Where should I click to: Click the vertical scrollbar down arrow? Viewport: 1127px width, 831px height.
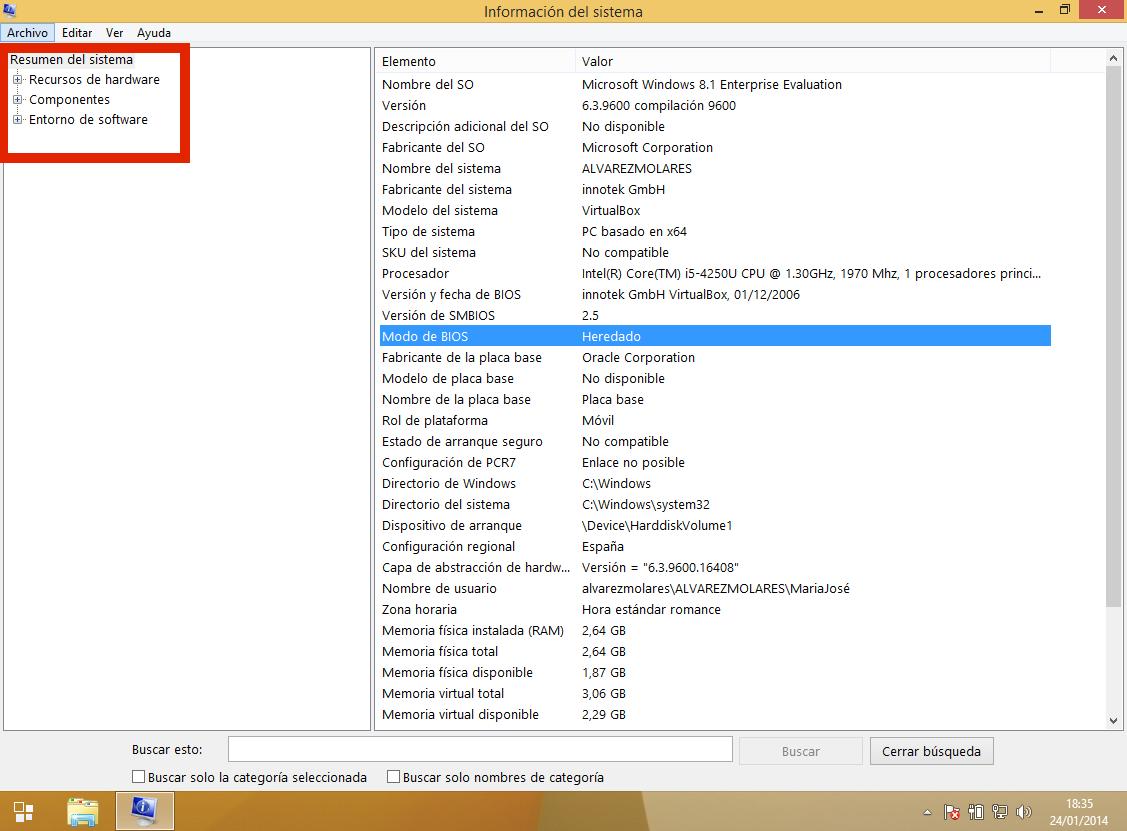pyautogui.click(x=1114, y=720)
